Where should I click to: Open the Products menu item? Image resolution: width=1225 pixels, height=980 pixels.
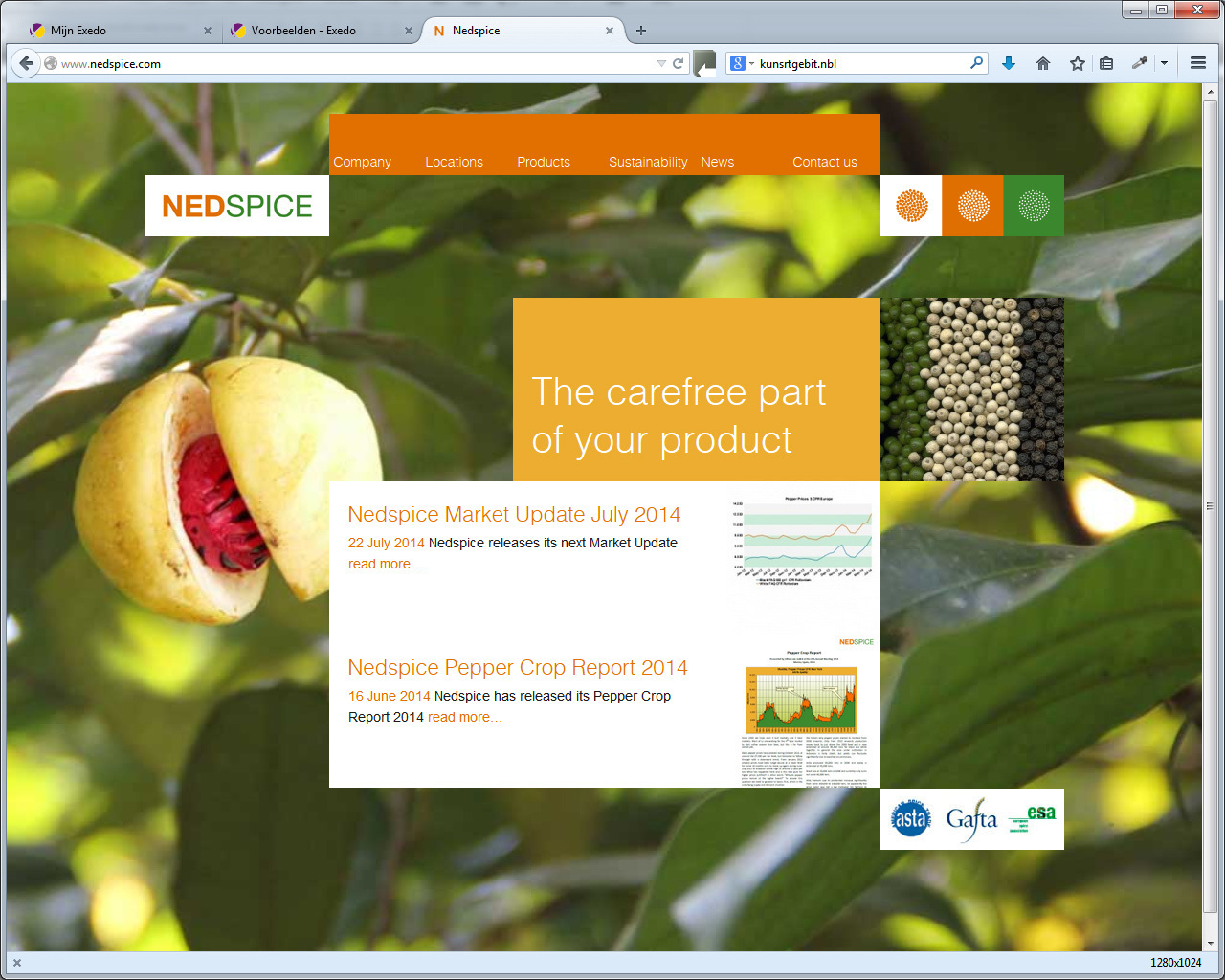pyautogui.click(x=544, y=162)
